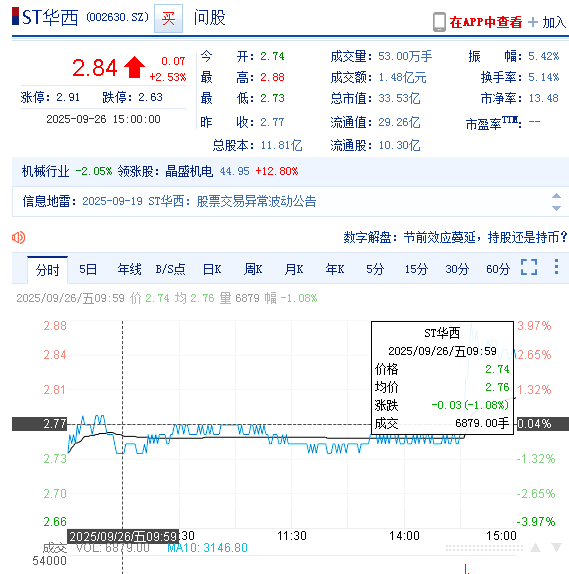Step info ticker up arrow
Viewport: 569px width, 574px height.
tap(556, 195)
